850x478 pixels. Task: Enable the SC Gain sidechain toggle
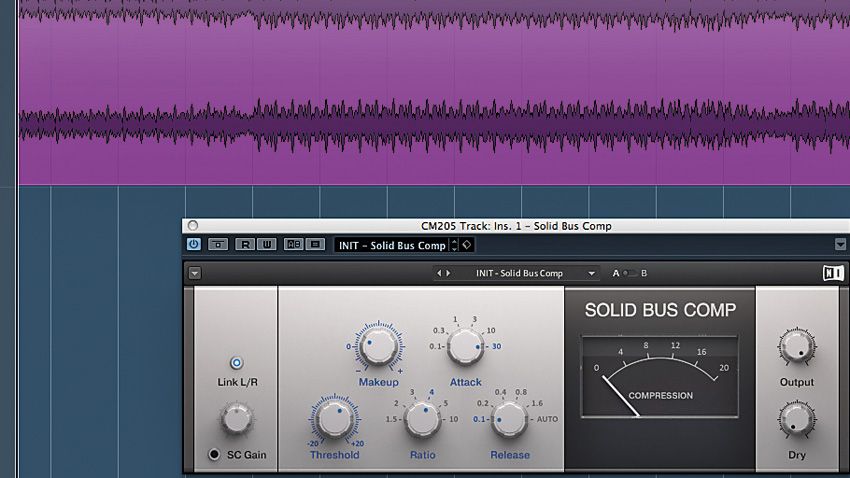pyautogui.click(x=213, y=455)
